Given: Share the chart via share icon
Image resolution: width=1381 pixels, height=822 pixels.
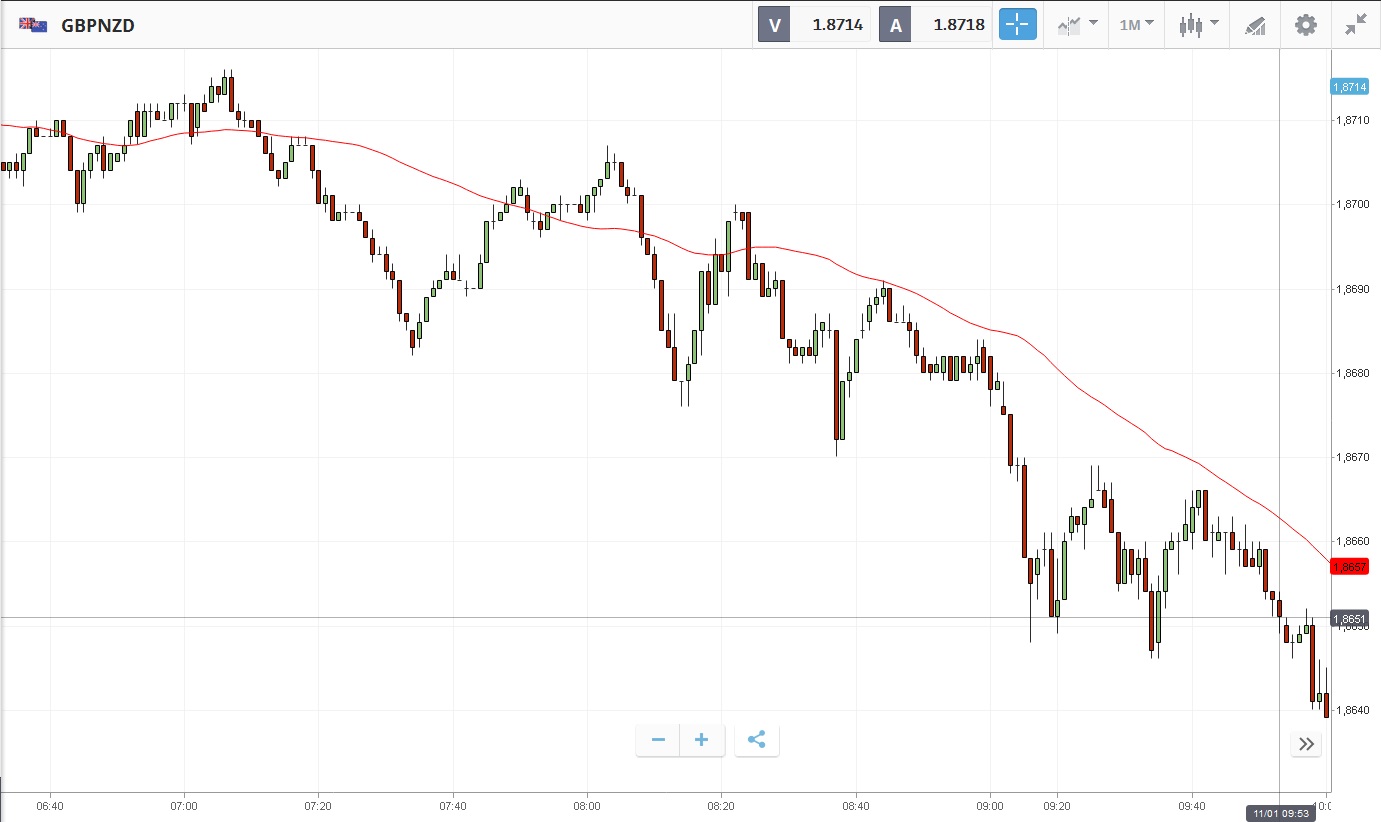Looking at the screenshot, I should pyautogui.click(x=757, y=740).
